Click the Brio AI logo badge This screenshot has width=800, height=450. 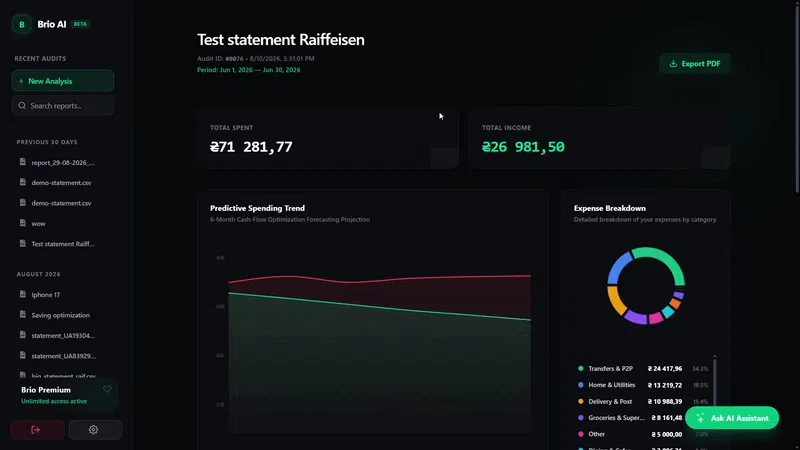pos(21,24)
